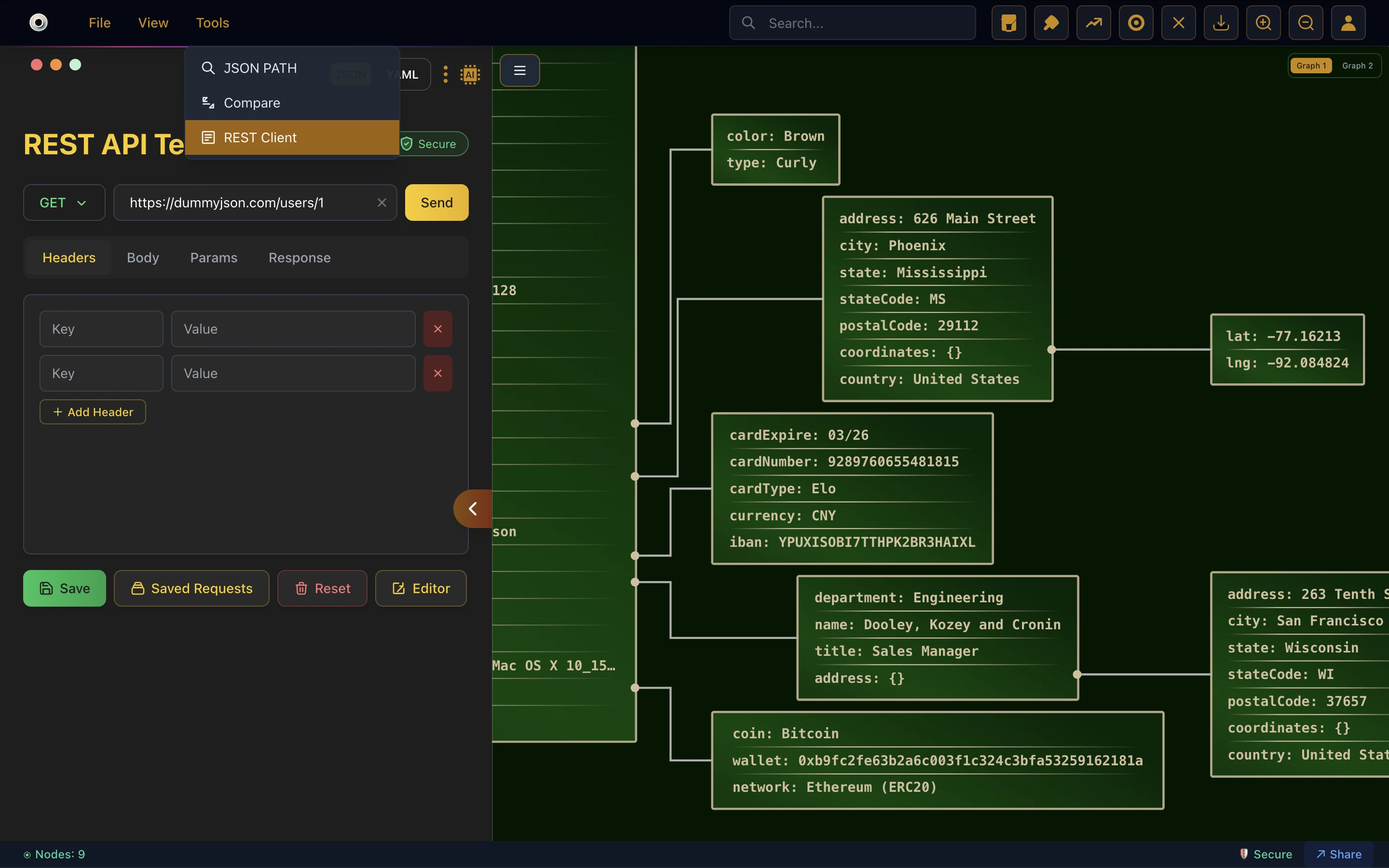Click the 'postalCode: 29112' node row
Viewport: 1389px width, 868px height.
pos(909,325)
